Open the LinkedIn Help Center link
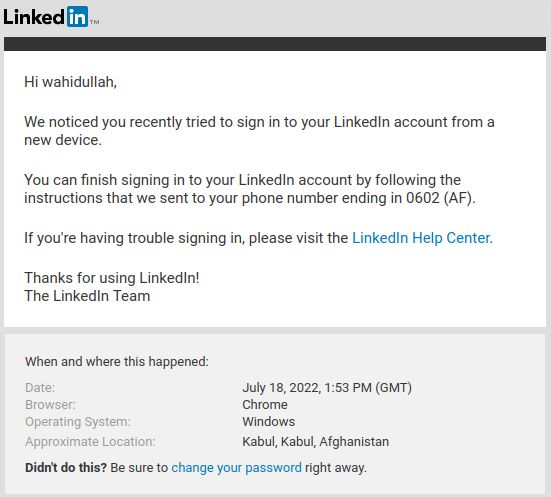This screenshot has width=551, height=497. 421,238
